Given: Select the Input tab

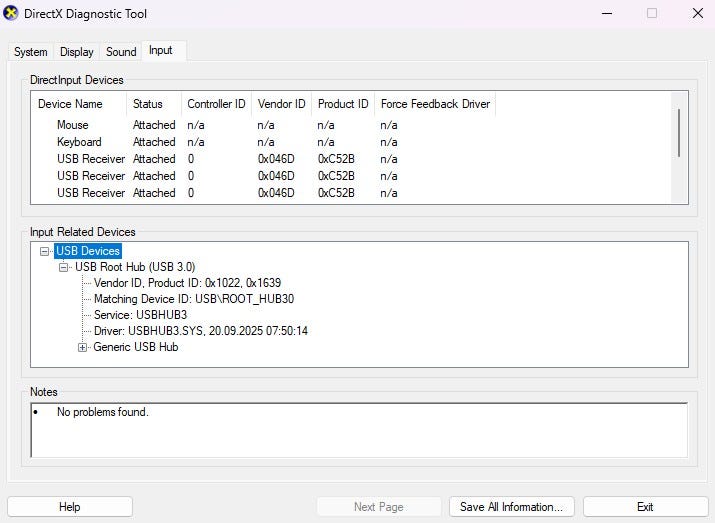Looking at the screenshot, I should [160, 51].
